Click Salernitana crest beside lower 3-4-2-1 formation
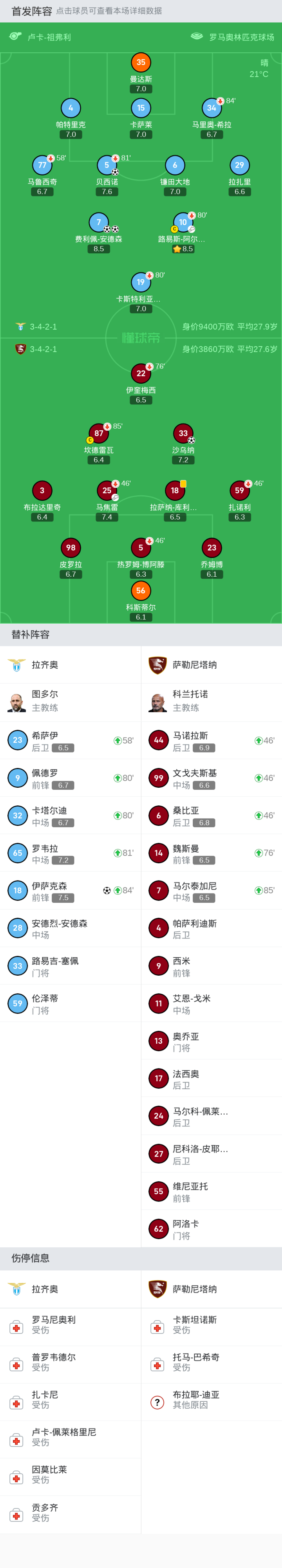The image size is (282, 1568). coord(20,349)
